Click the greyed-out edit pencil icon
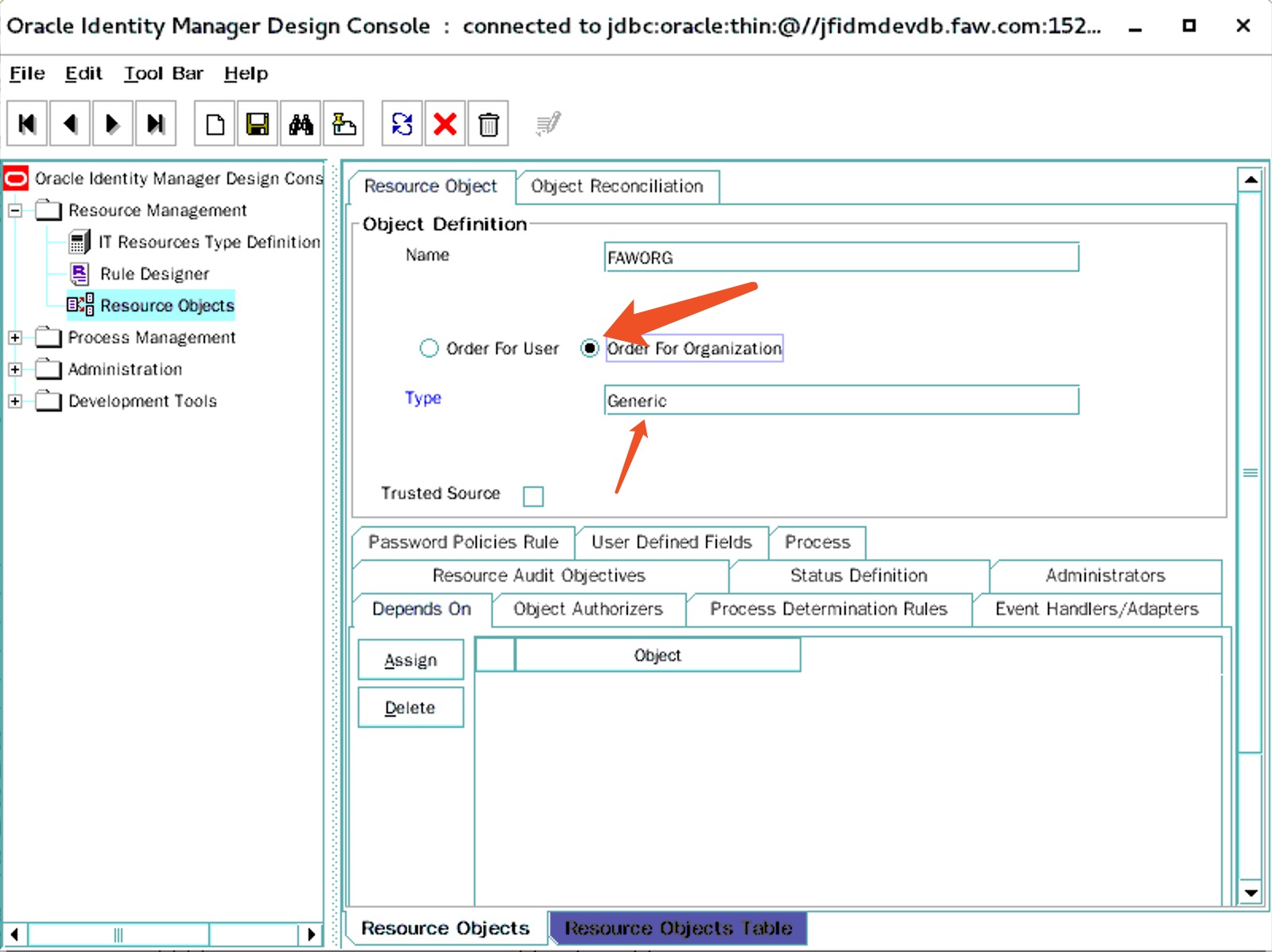Image resolution: width=1272 pixels, height=952 pixels. point(548,124)
